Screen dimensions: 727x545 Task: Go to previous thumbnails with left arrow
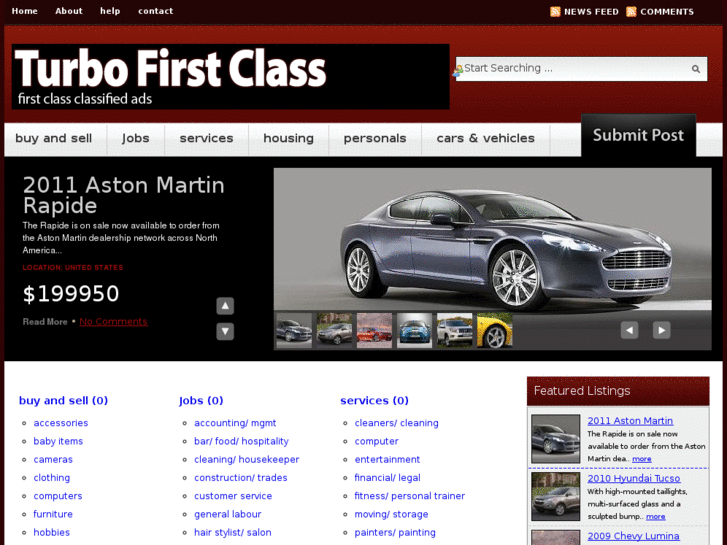[x=629, y=330]
